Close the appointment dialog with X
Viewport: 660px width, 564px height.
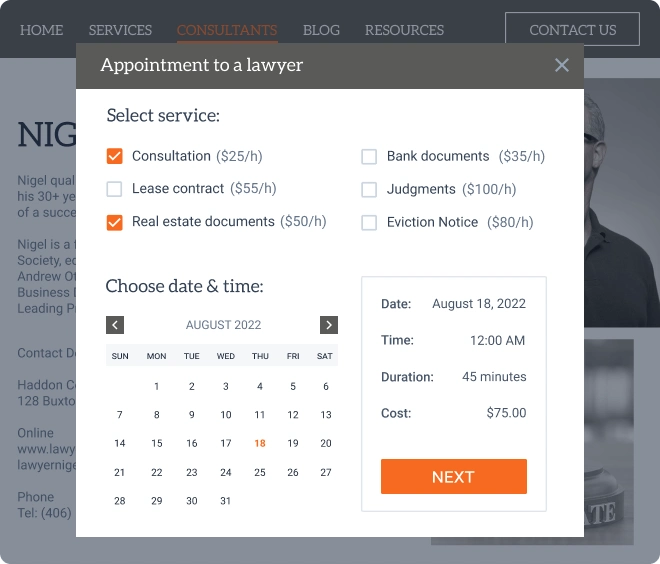pos(562,65)
